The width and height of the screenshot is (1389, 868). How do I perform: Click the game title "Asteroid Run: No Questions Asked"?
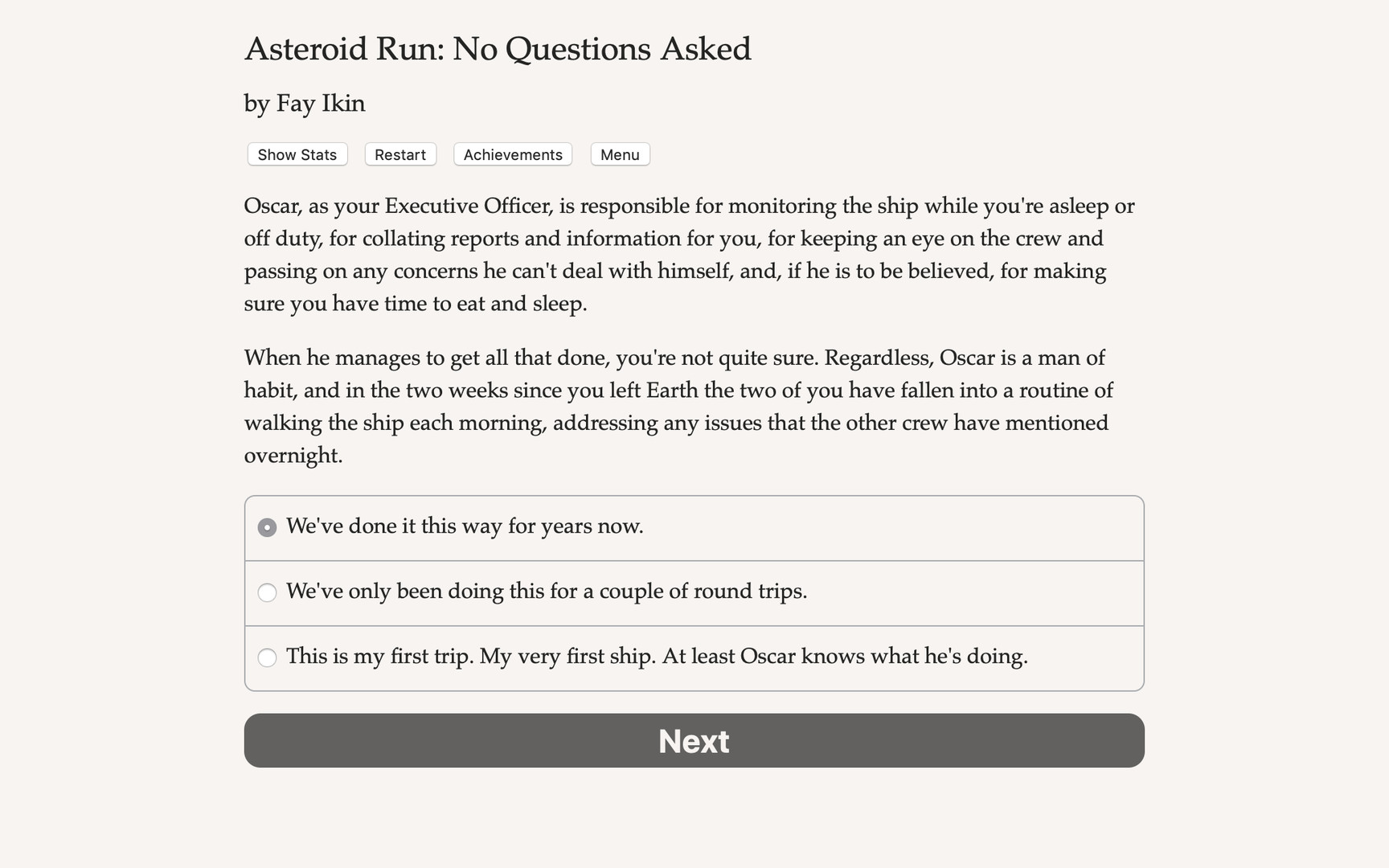497,48
